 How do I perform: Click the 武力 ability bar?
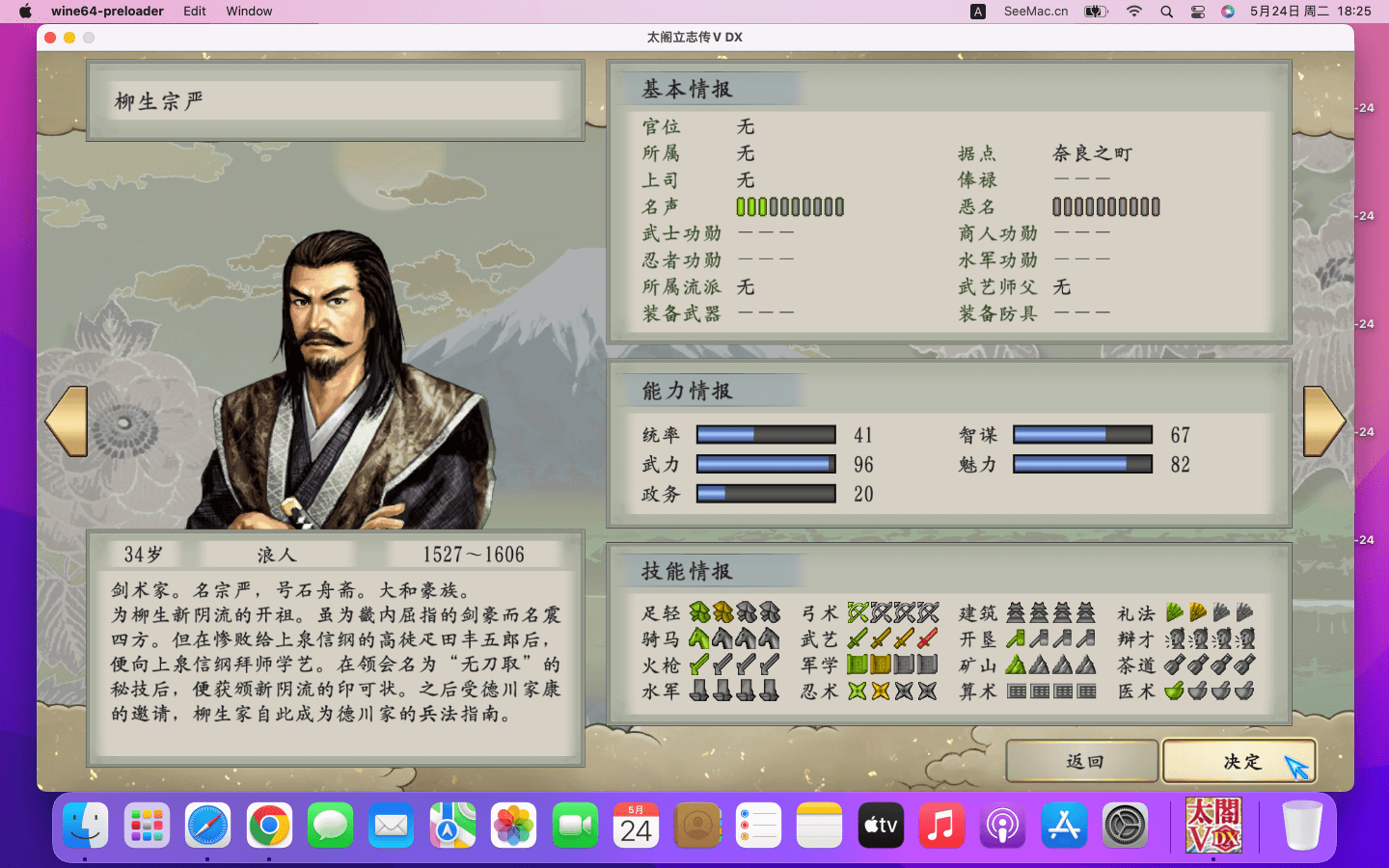pyautogui.click(x=766, y=465)
